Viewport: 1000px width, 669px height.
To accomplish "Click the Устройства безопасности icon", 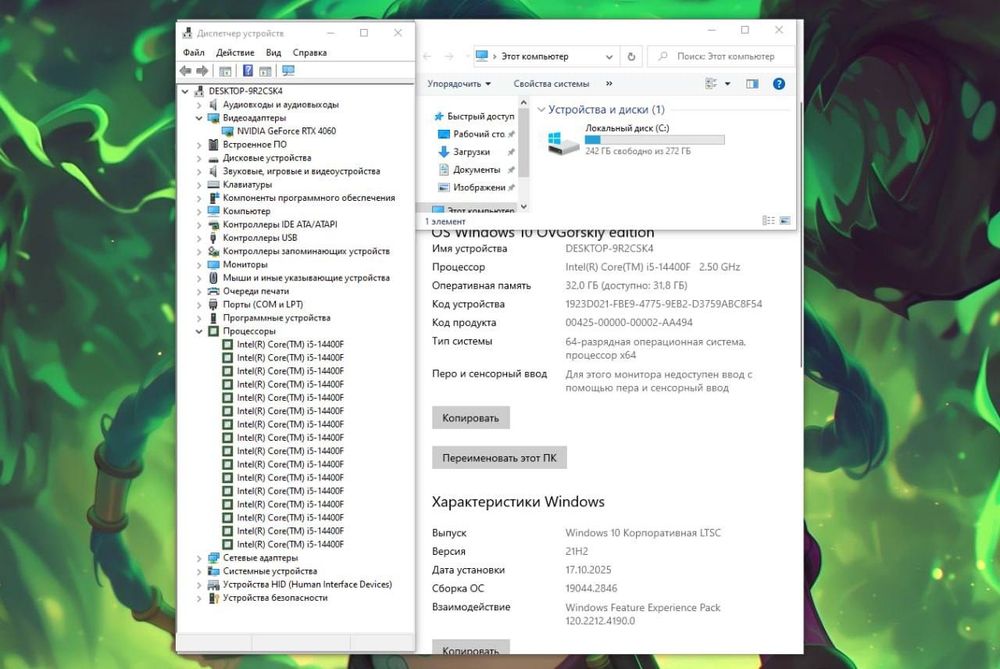I will 213,598.
